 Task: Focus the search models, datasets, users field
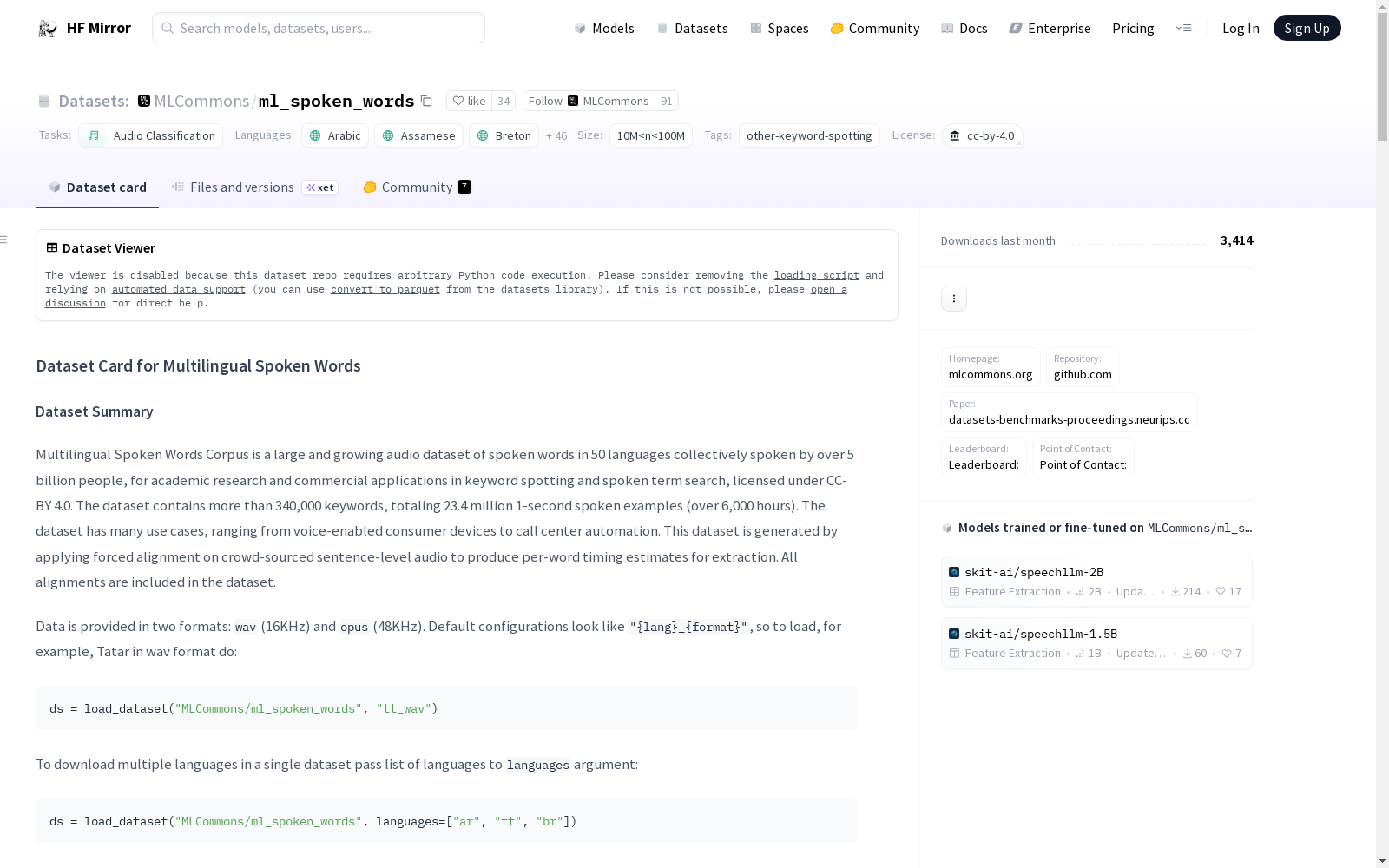(319, 28)
